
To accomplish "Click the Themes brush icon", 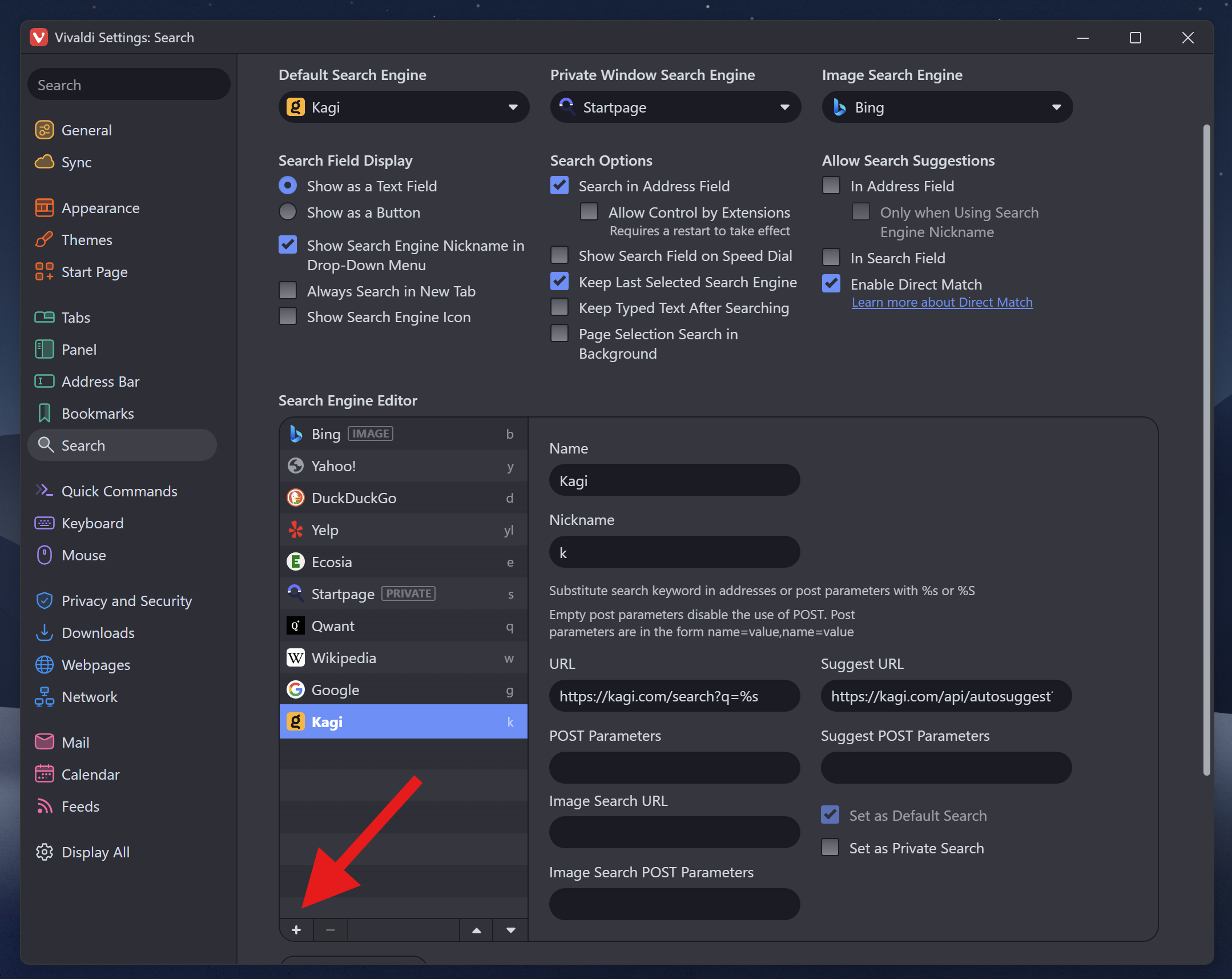I will click(x=45, y=239).
